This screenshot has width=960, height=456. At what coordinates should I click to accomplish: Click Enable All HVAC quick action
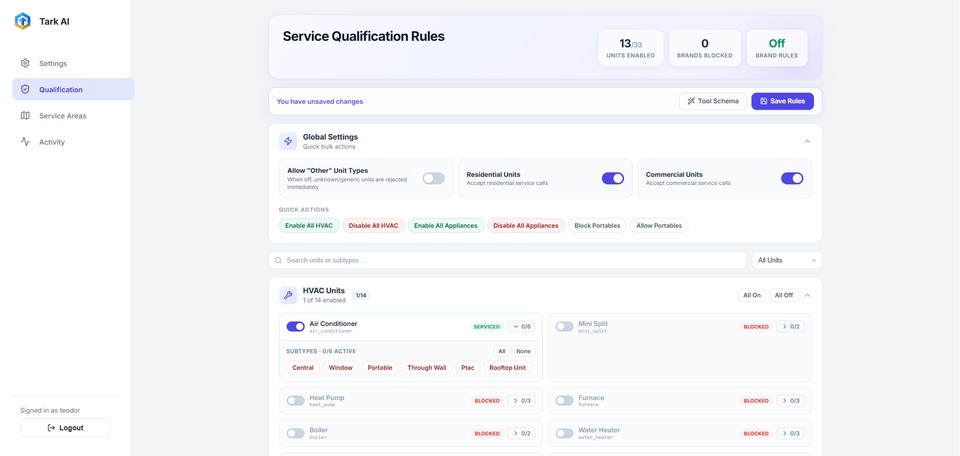(x=309, y=226)
